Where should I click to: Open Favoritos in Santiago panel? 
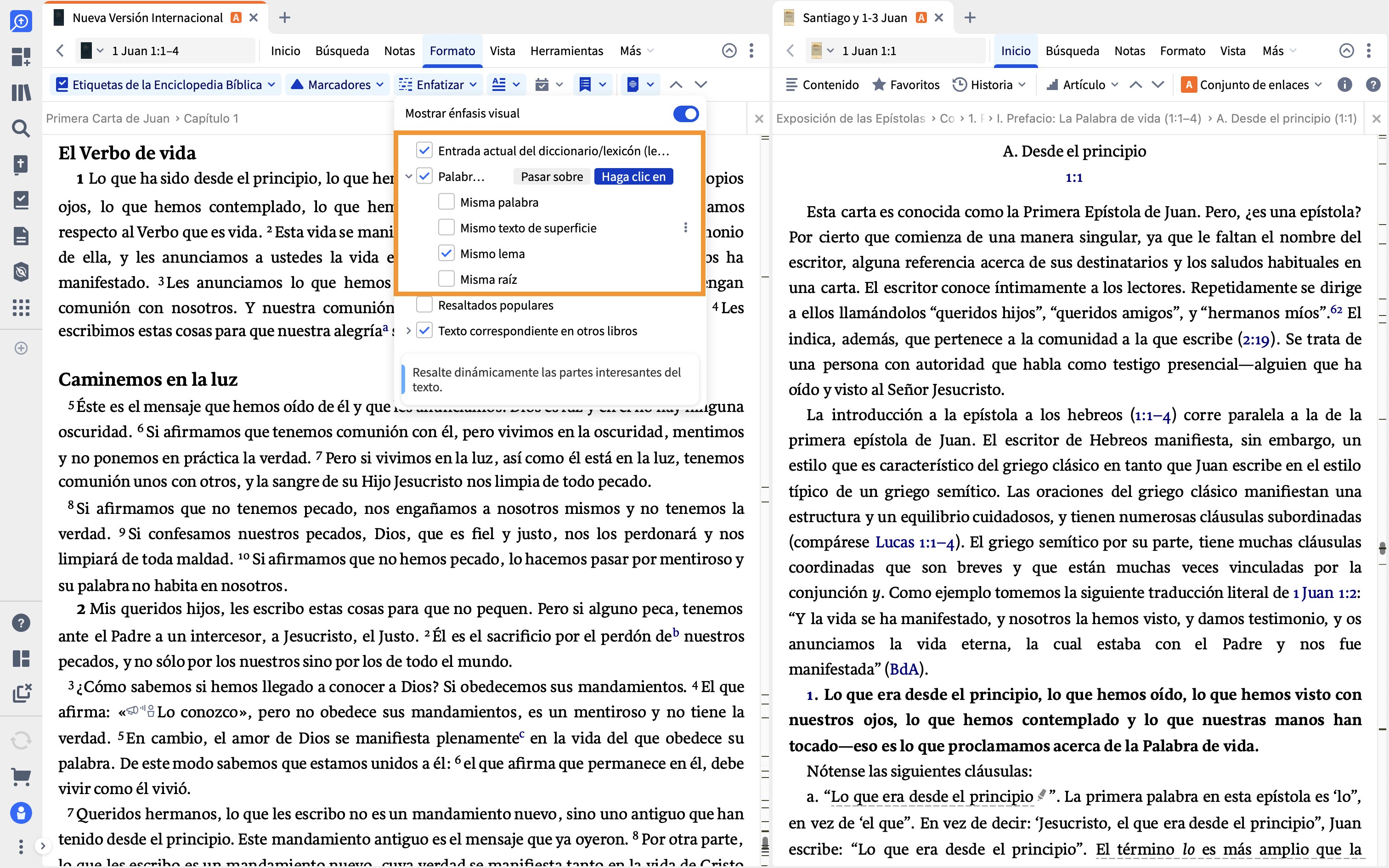[x=906, y=85]
